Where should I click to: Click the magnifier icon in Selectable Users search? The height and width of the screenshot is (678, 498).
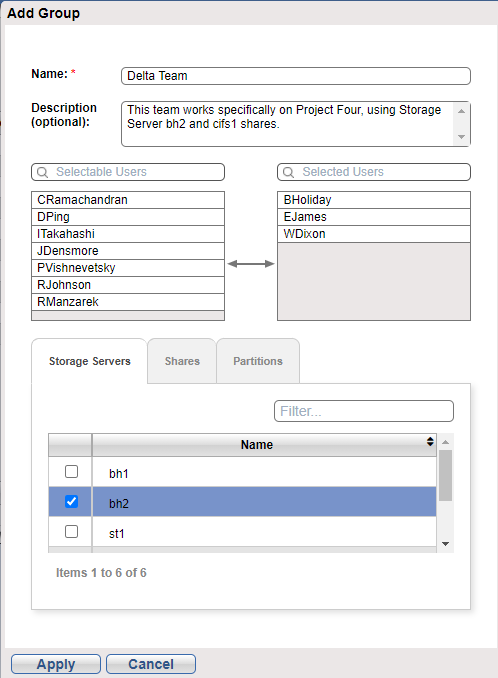[42, 172]
